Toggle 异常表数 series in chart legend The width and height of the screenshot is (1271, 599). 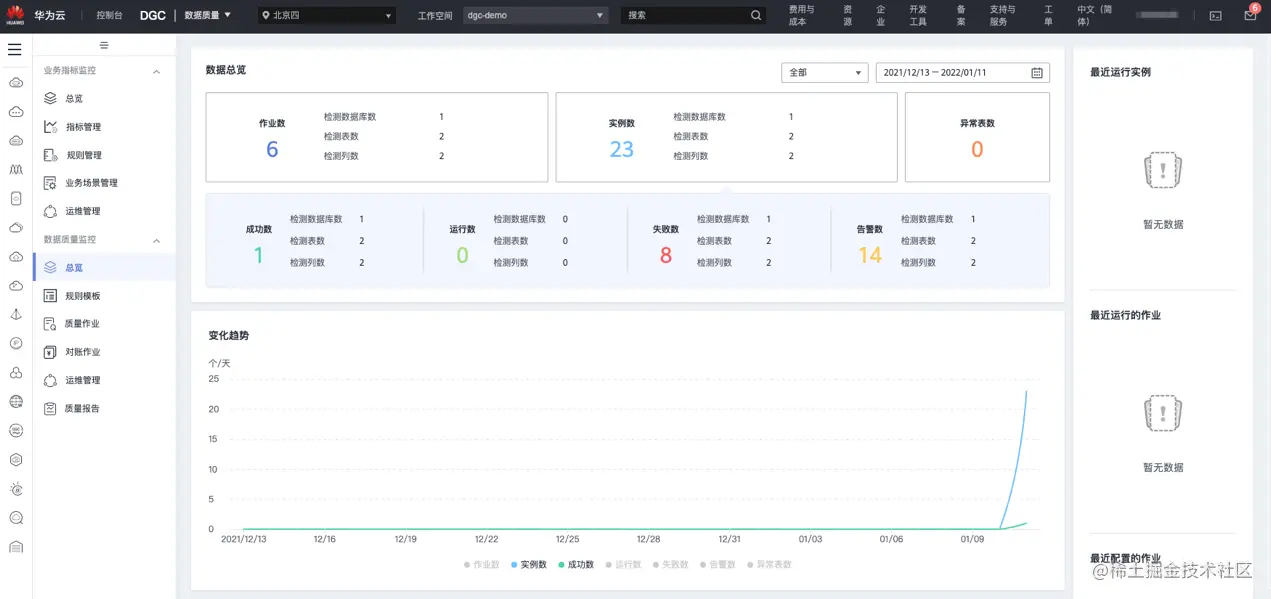[769, 565]
